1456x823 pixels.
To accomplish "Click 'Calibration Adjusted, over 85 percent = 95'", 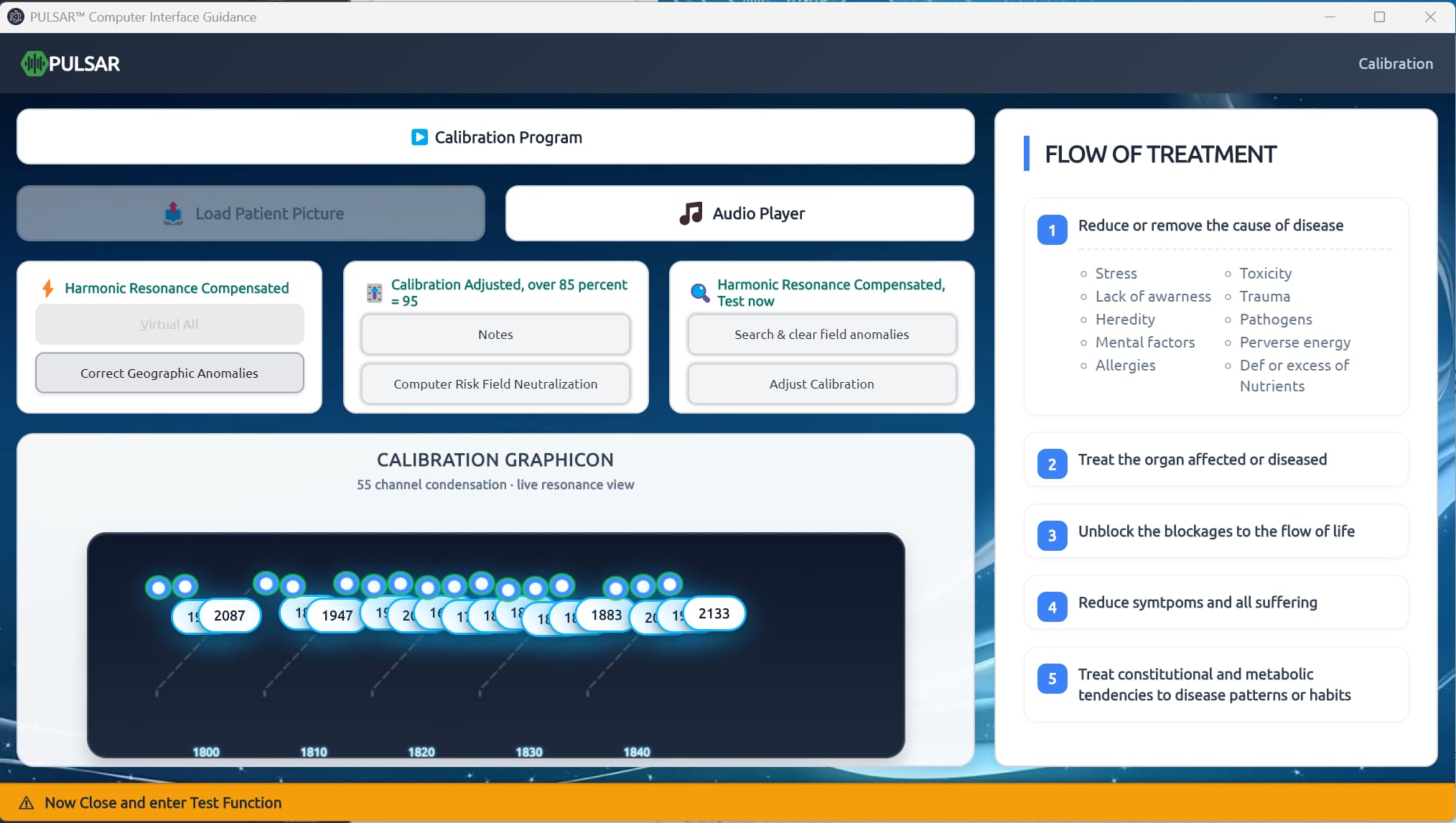I will click(509, 292).
